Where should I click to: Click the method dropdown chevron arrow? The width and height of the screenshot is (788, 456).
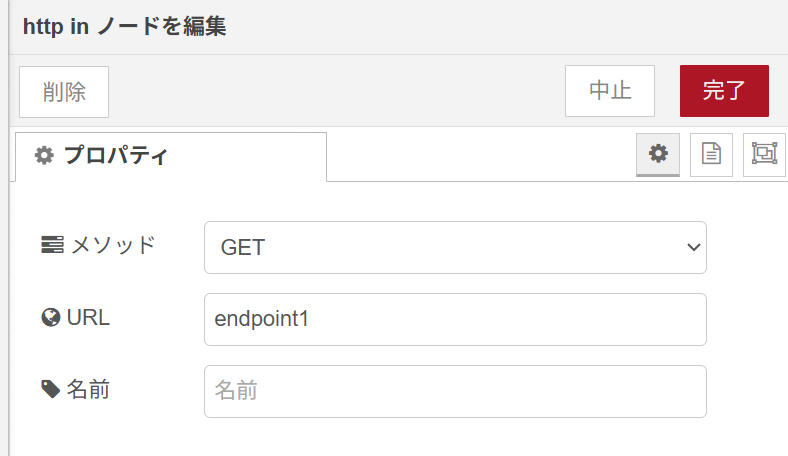tap(694, 247)
